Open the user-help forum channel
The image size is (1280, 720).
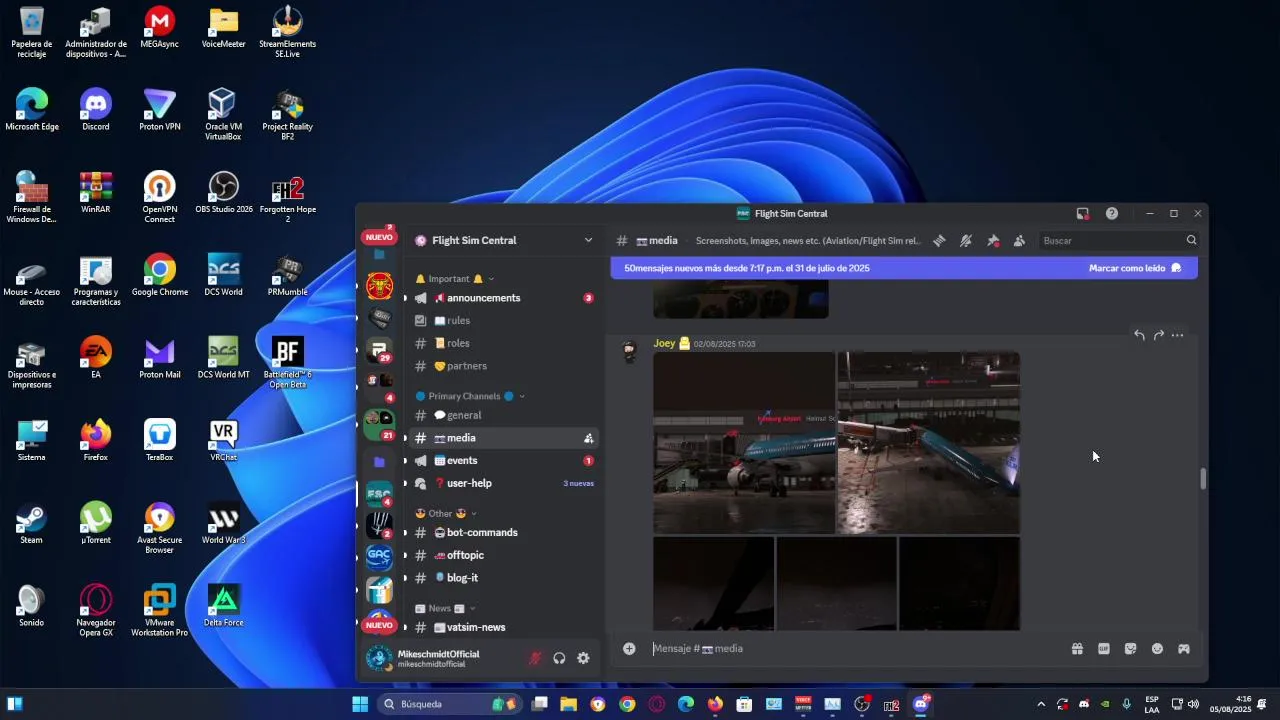(x=504, y=484)
